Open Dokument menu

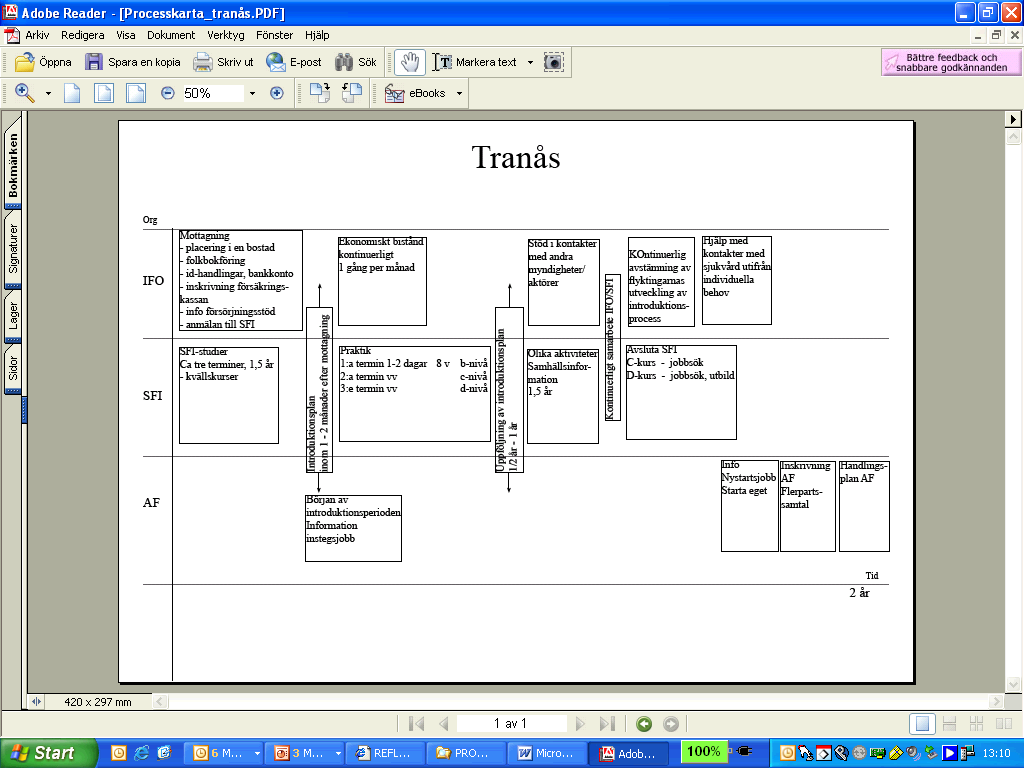click(170, 35)
